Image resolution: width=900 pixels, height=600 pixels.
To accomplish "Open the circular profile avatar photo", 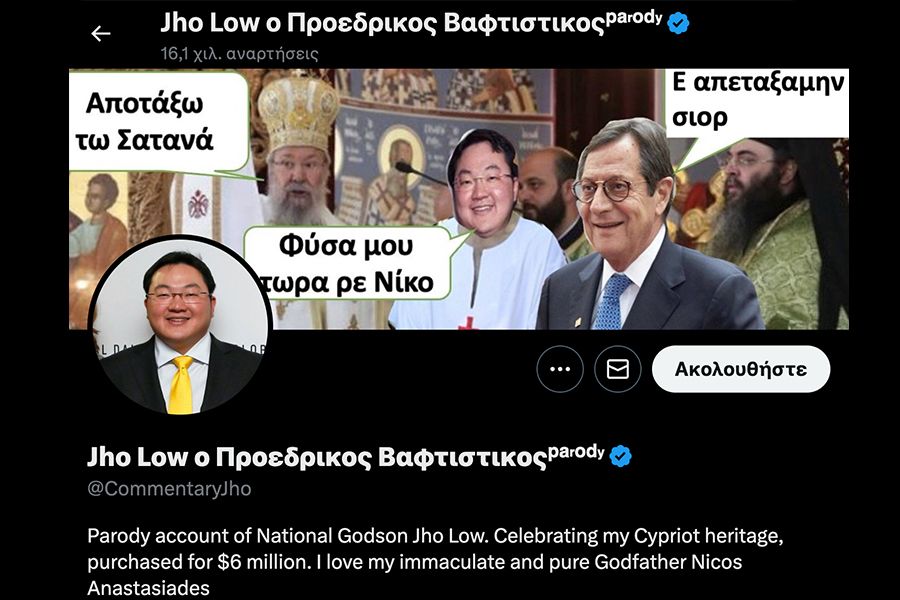I will [x=180, y=325].
